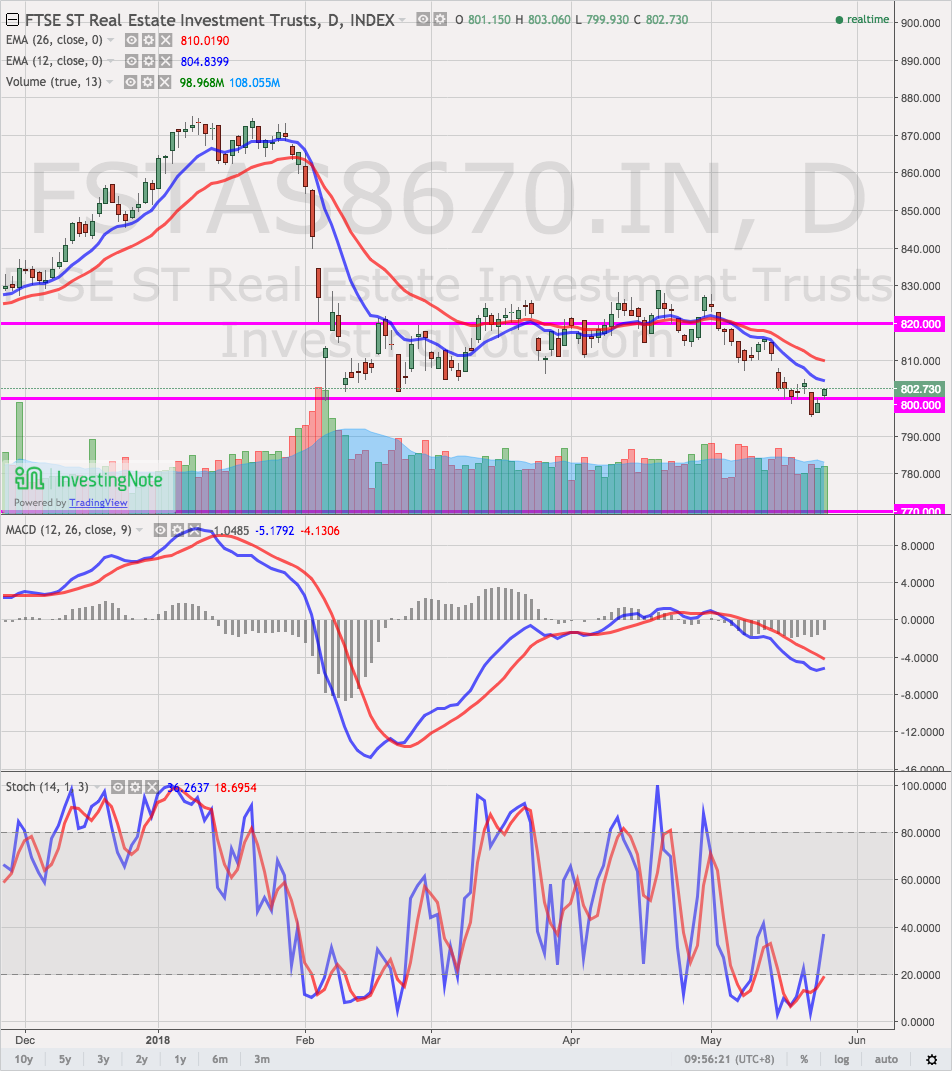
Task: Delete the Stoch indicator using X icon
Action: point(150,787)
